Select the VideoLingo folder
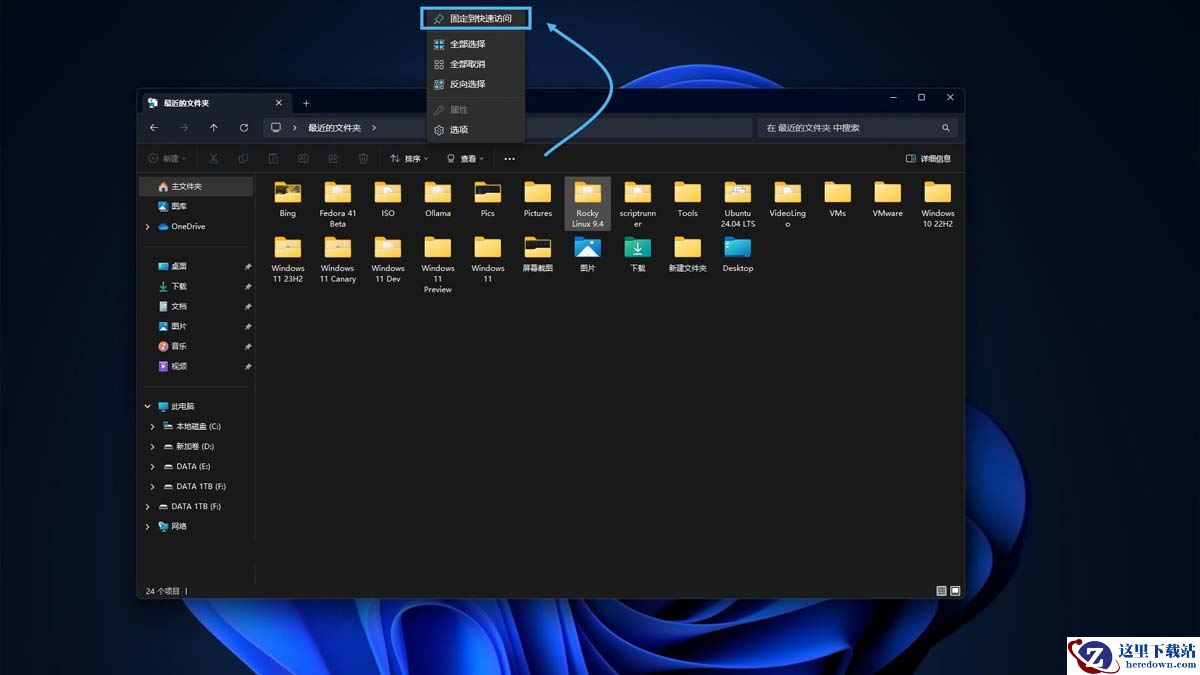The width and height of the screenshot is (1200, 675). coord(788,204)
